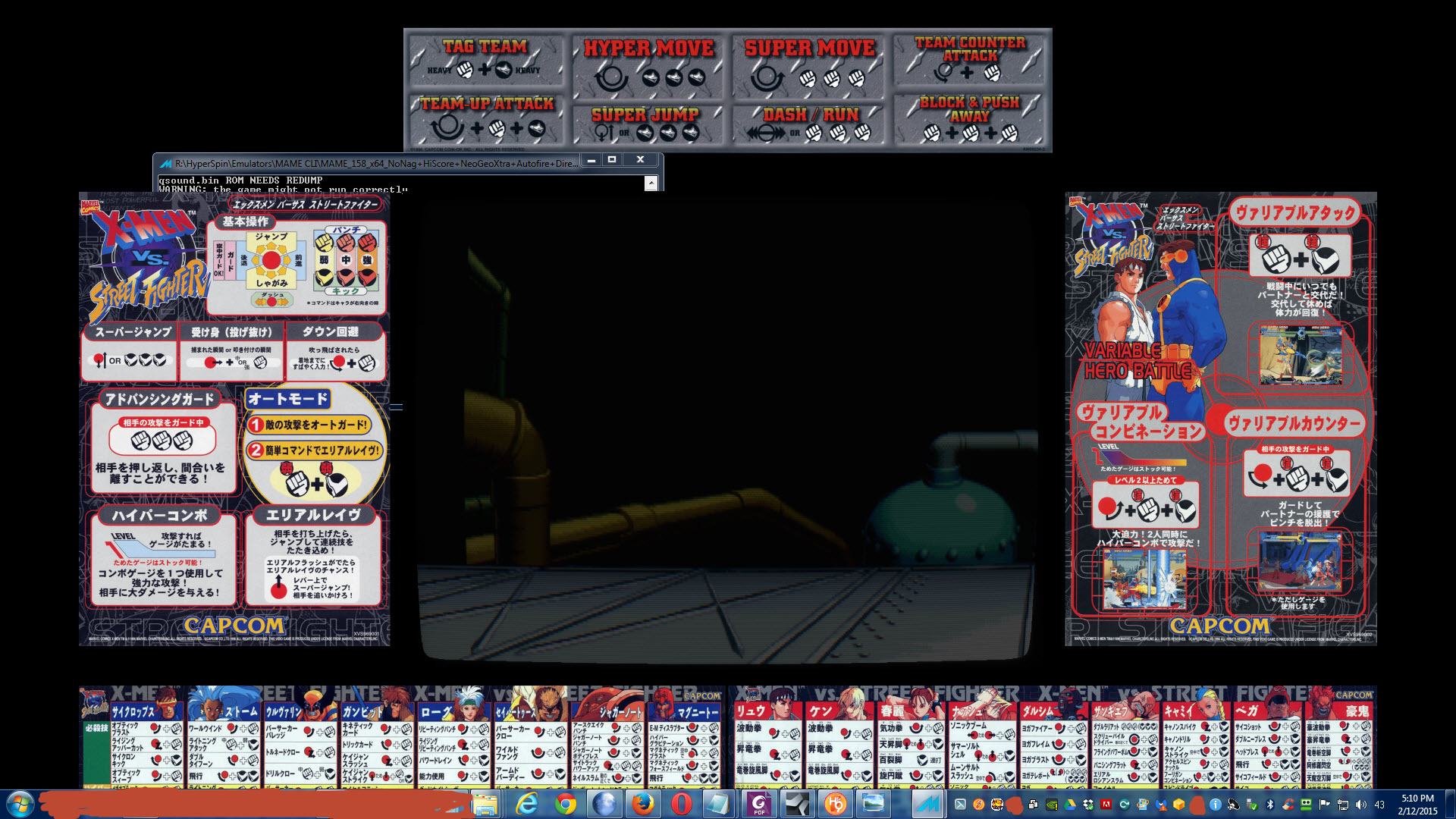Click Show Desktop at taskbar's far edge
The image size is (1456, 819).
[x=1450, y=804]
